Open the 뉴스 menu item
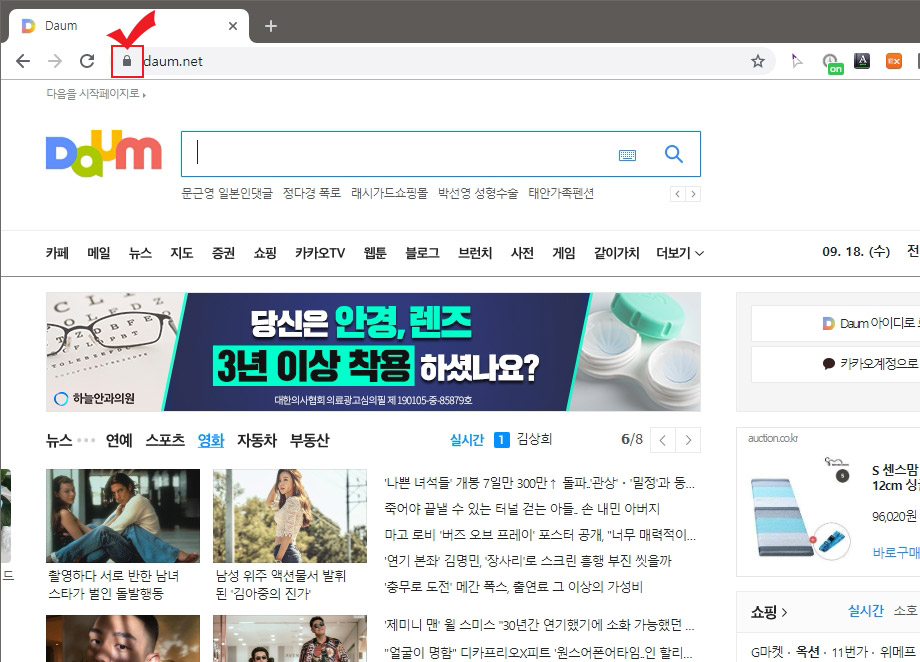920x662 pixels. 140,253
